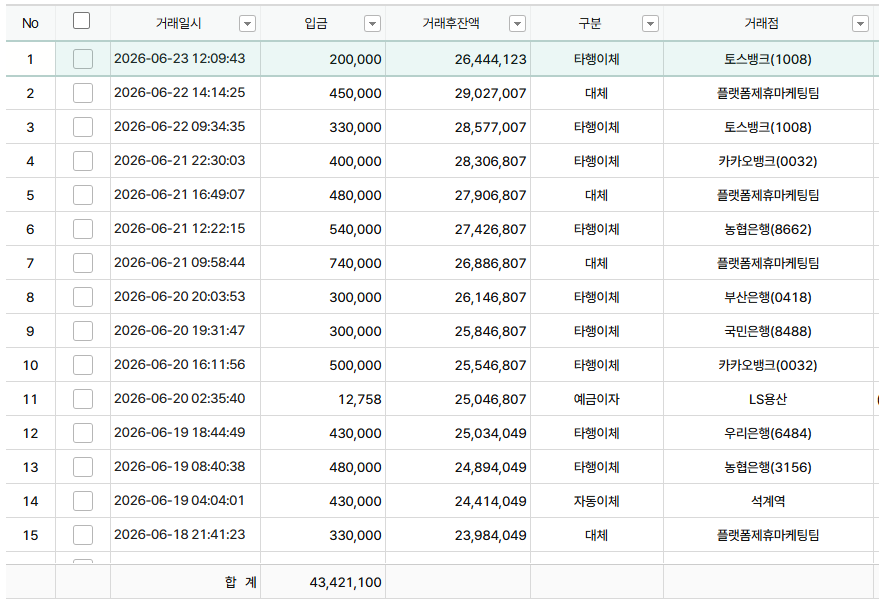Check the row 9 checkbox
Viewport: 879px width, 602px height.
[83, 331]
